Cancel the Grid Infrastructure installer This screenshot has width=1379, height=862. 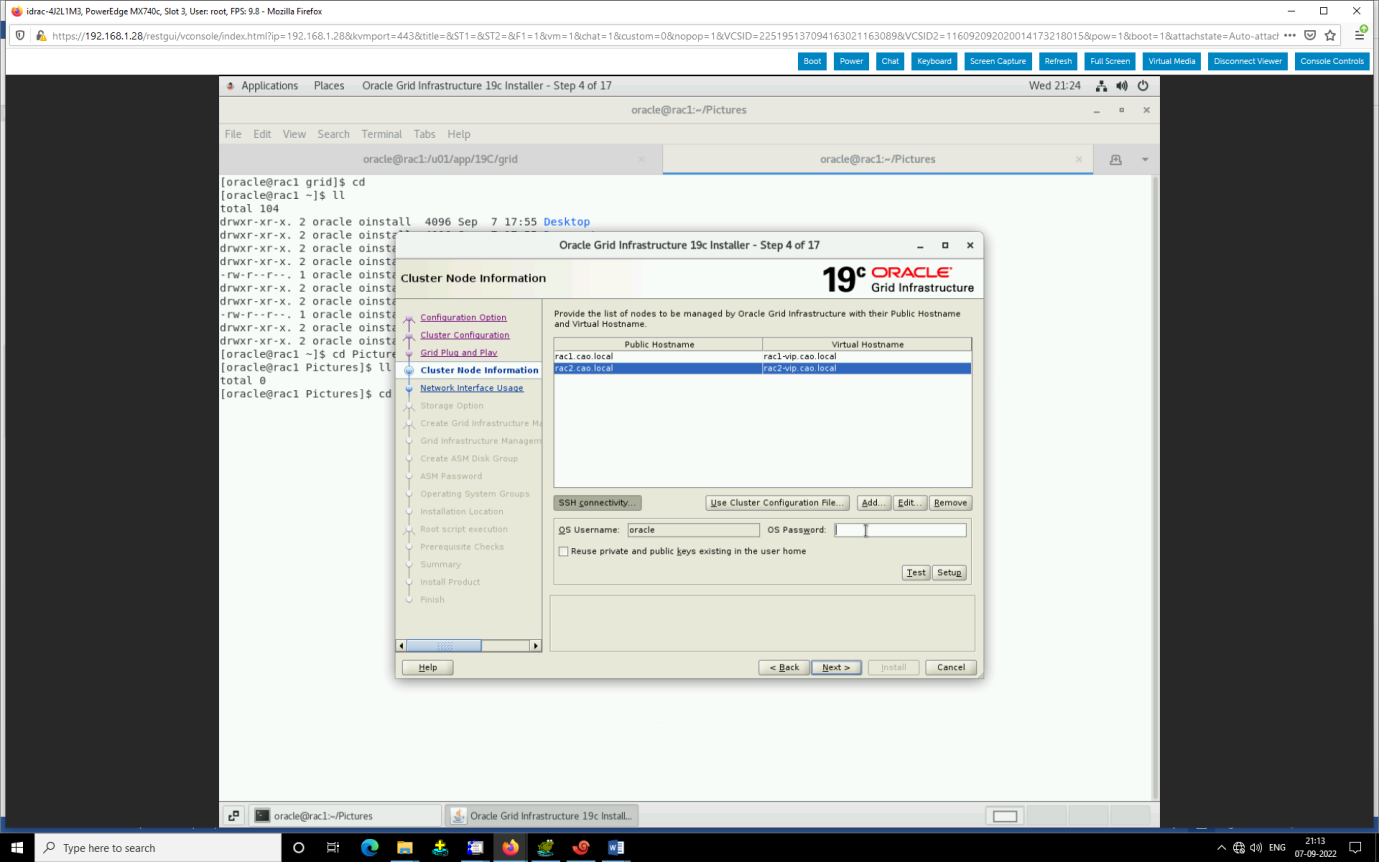click(x=951, y=667)
